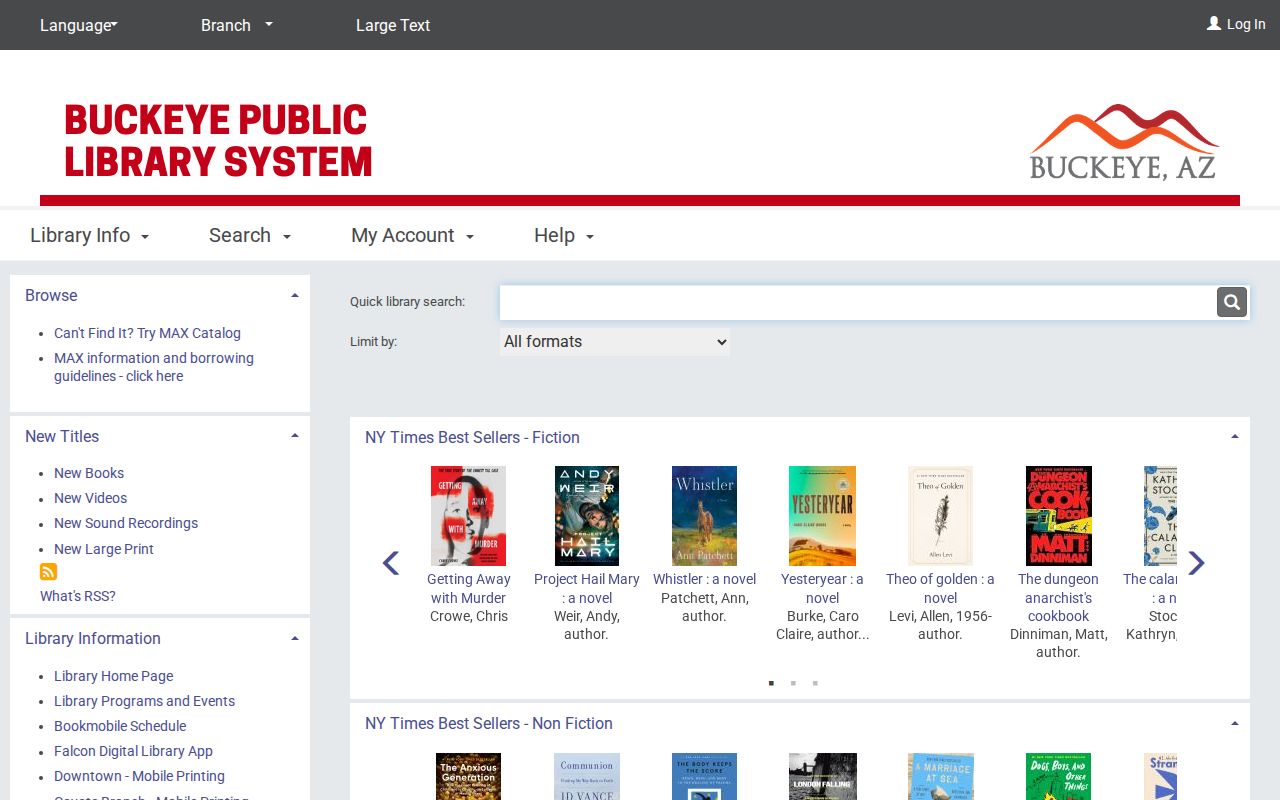Collapse the Library Information panel
Image resolution: width=1280 pixels, height=800 pixels.
295,638
